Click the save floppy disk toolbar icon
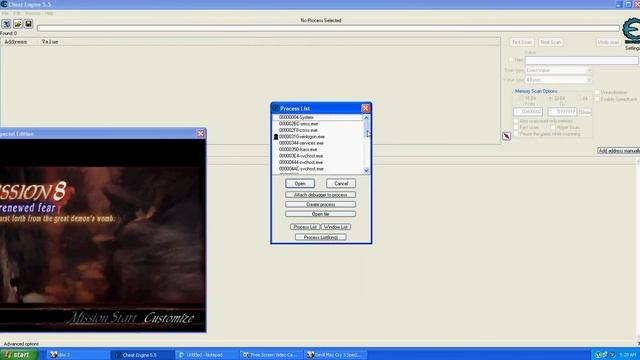 (x=28, y=24)
